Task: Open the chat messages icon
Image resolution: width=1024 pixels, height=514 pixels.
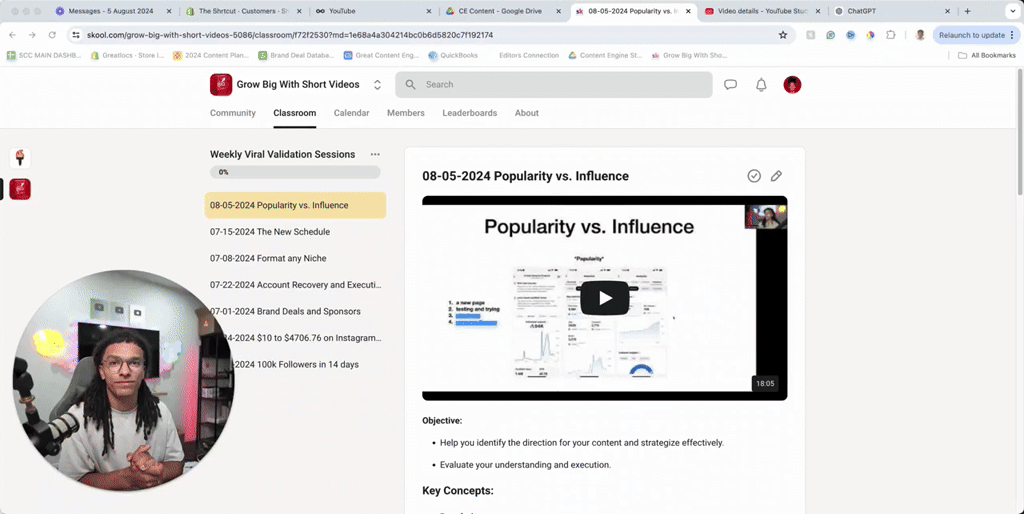Action: 730,85
